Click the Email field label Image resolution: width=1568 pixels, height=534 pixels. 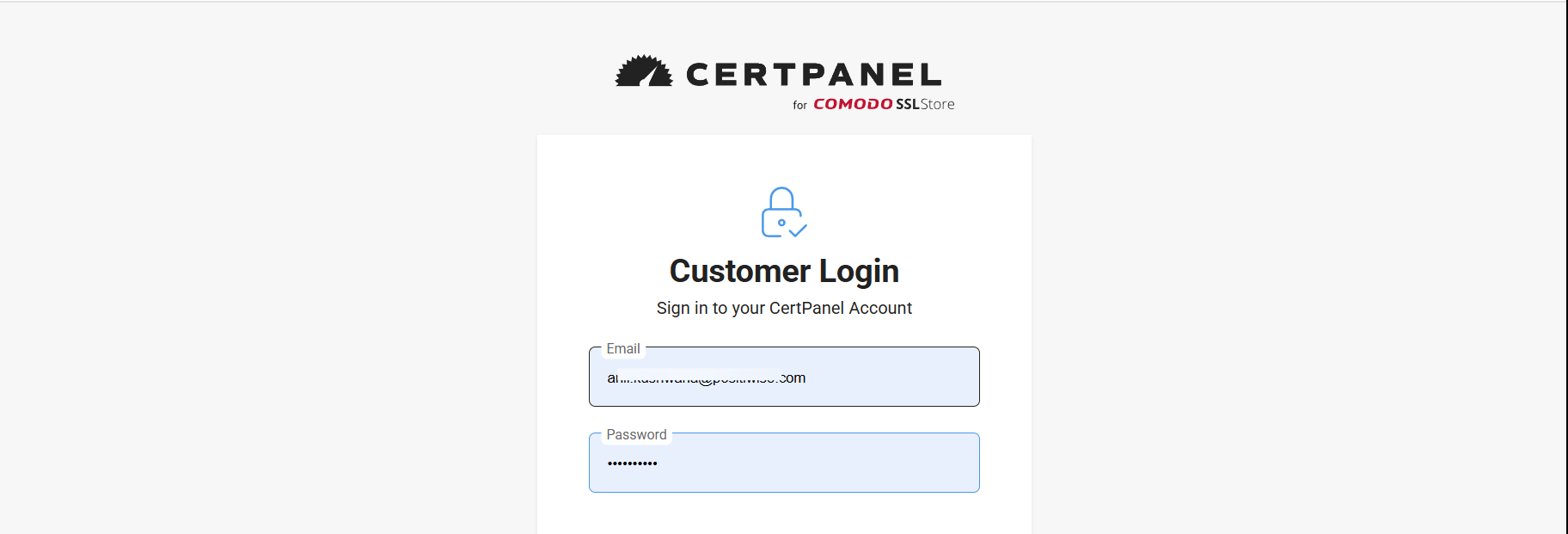(623, 348)
